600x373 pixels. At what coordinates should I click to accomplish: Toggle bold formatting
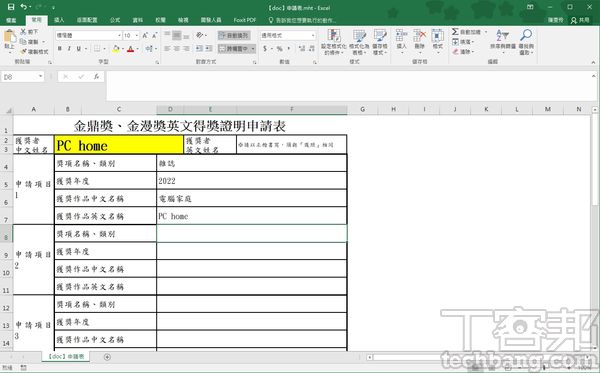(x=60, y=49)
